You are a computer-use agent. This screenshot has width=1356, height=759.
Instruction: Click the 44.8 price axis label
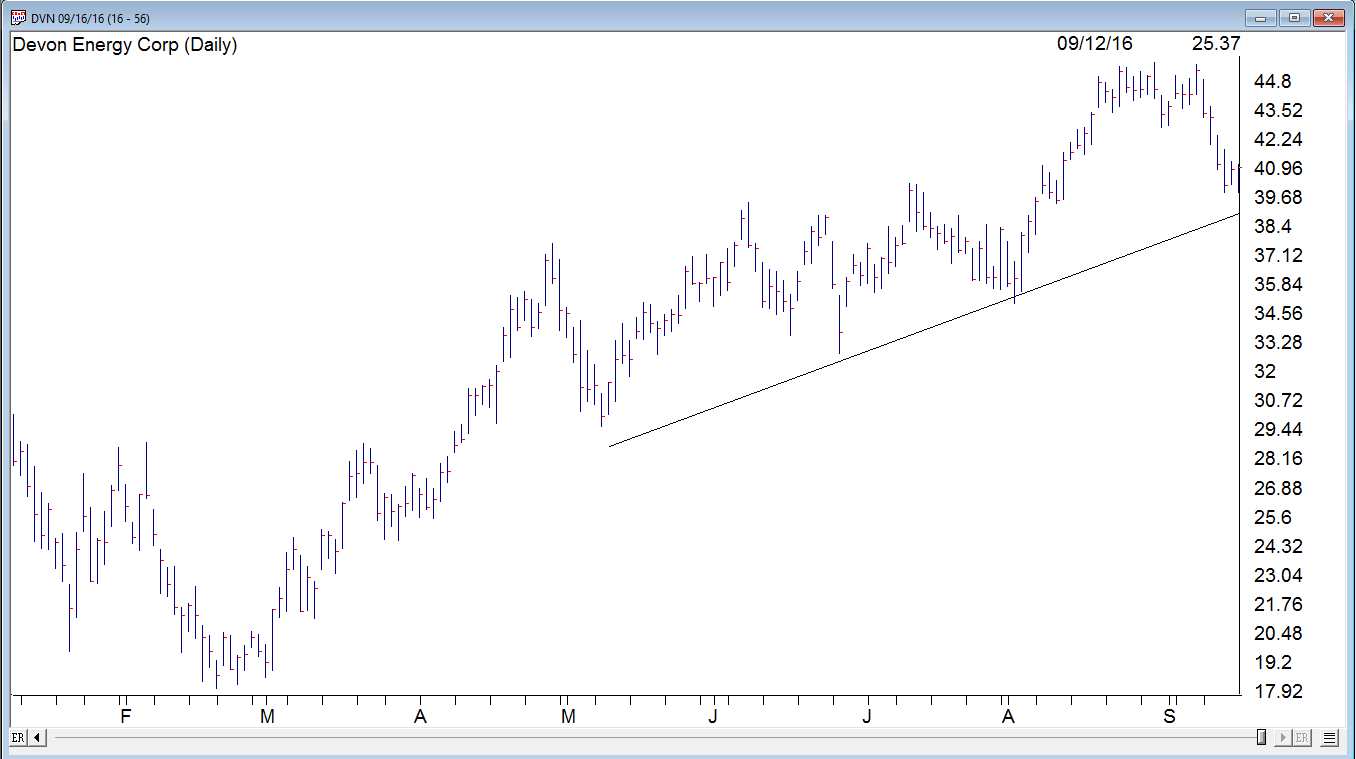point(1272,81)
